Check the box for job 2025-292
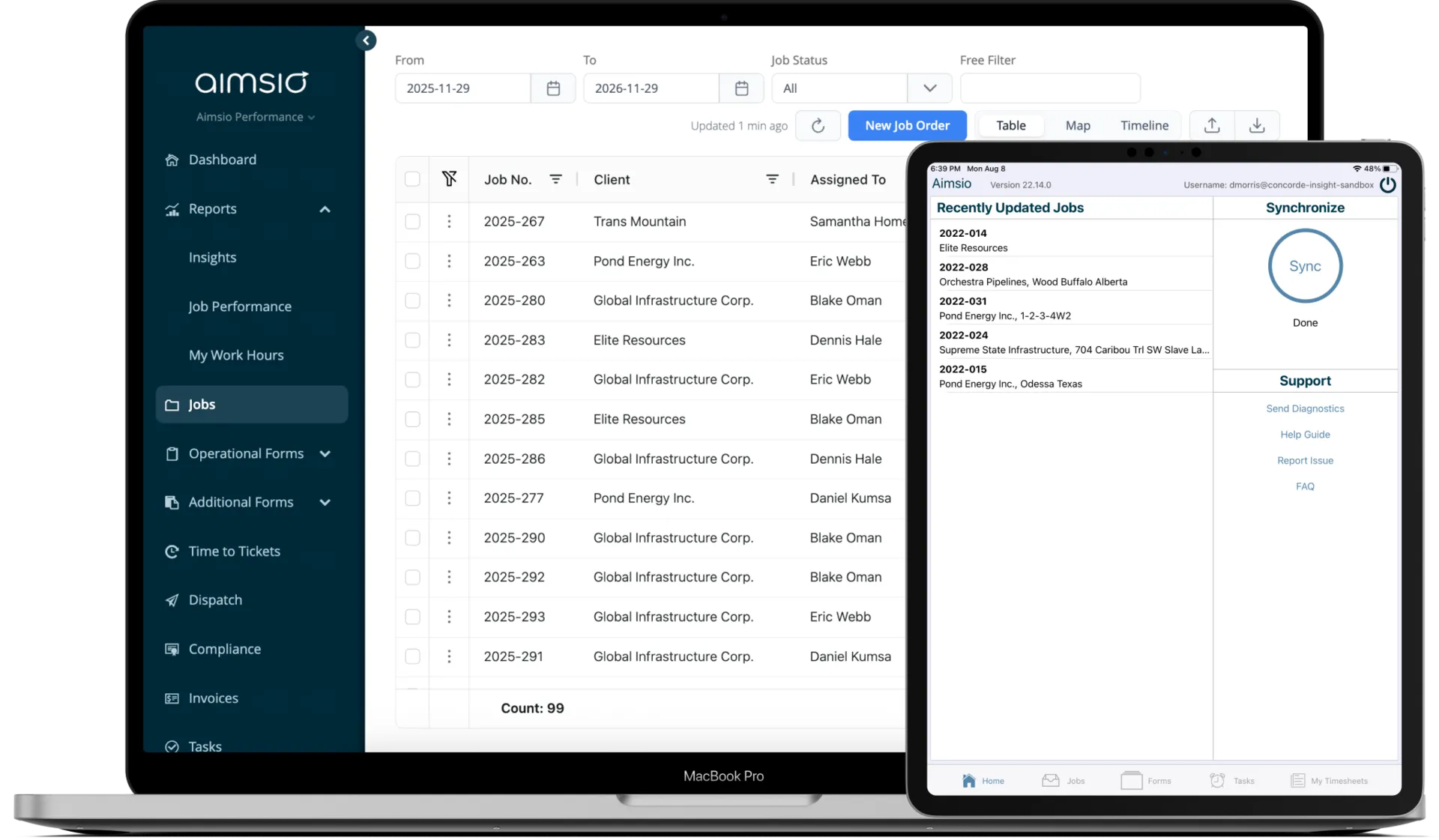This screenshot has width=1439, height=840. (412, 577)
